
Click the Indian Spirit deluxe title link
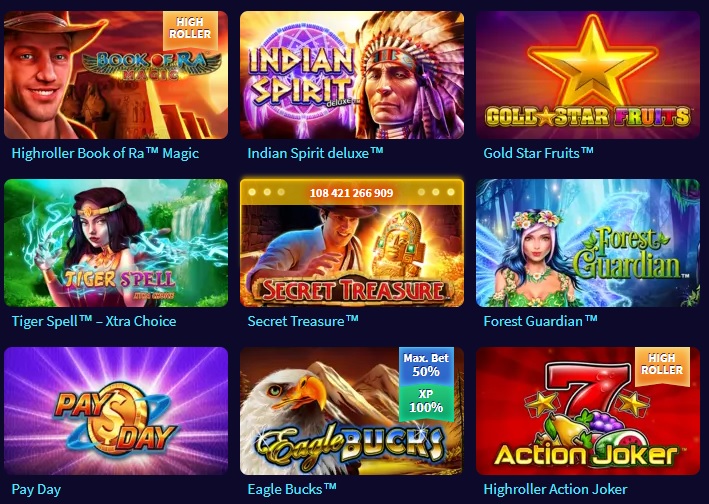pyautogui.click(x=315, y=153)
